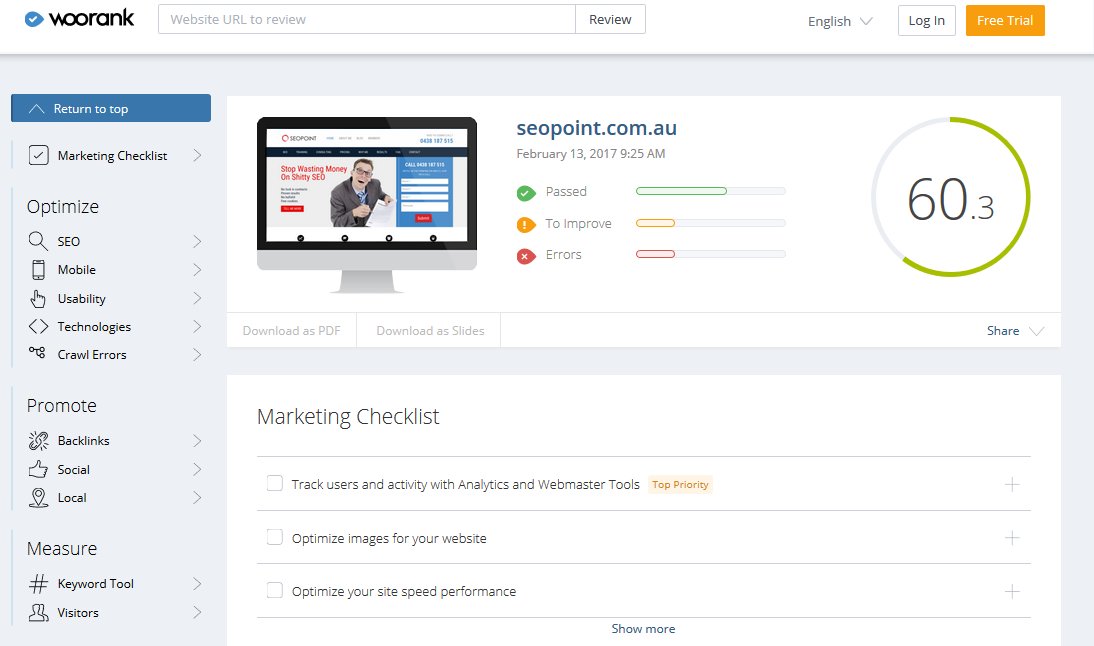Viewport: 1094px width, 646px height.
Task: Expand the Track users and activity item plus
Action: (x=1012, y=484)
